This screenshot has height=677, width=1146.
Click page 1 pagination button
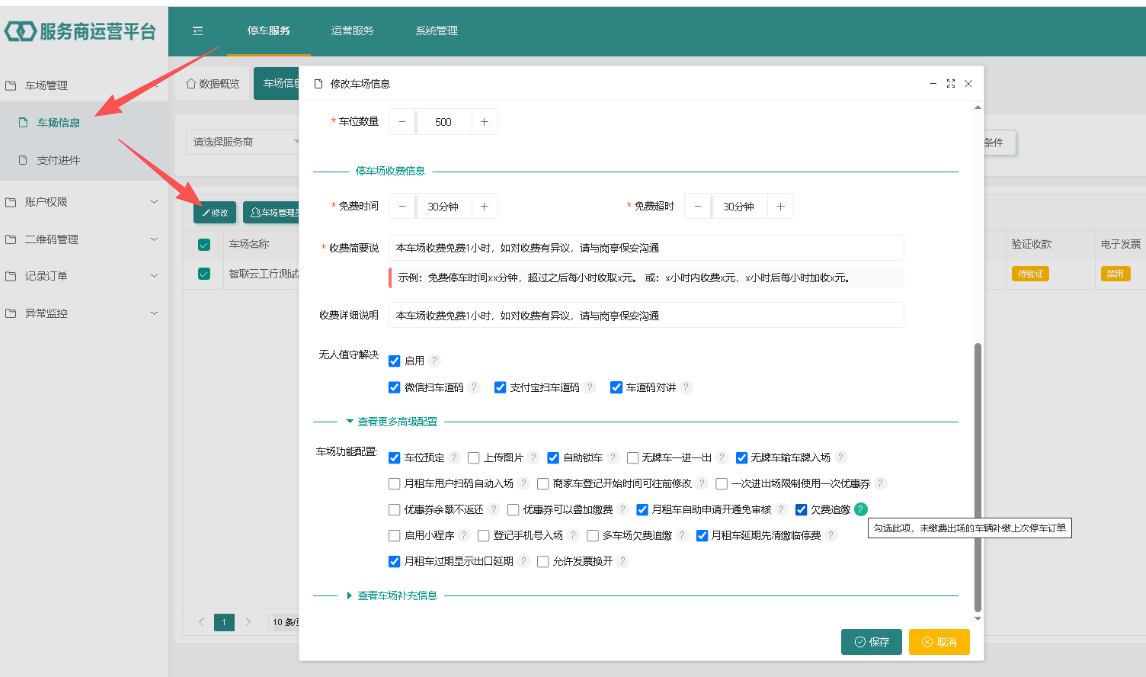coord(224,622)
